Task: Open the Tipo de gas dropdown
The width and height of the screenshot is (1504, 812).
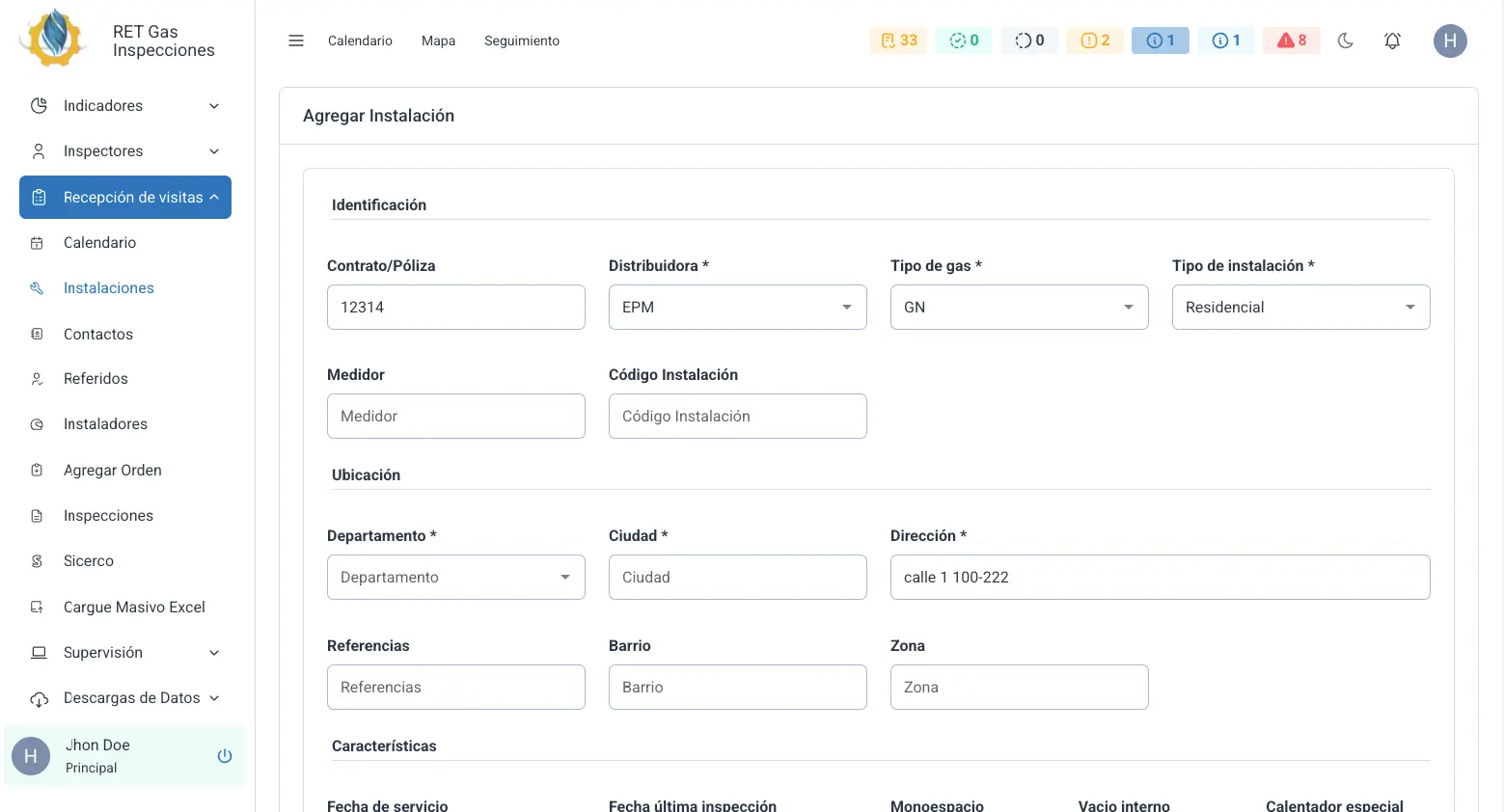Action: (x=1020, y=307)
